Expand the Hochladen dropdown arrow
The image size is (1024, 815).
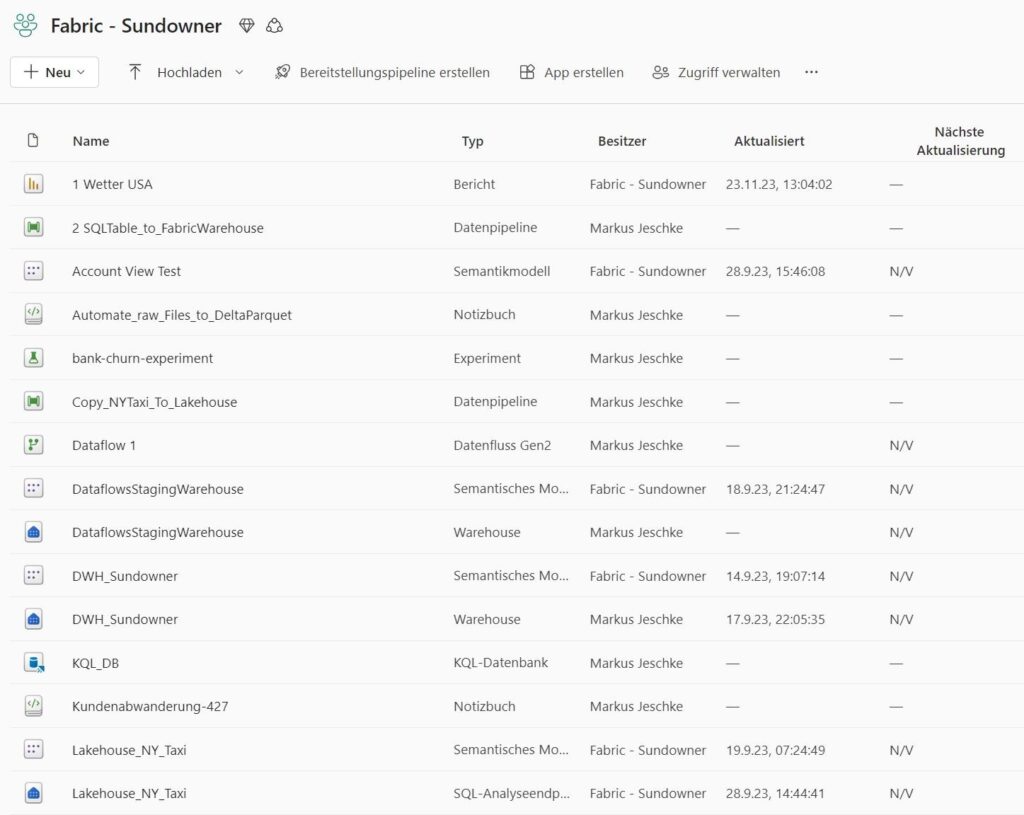pyautogui.click(x=239, y=72)
